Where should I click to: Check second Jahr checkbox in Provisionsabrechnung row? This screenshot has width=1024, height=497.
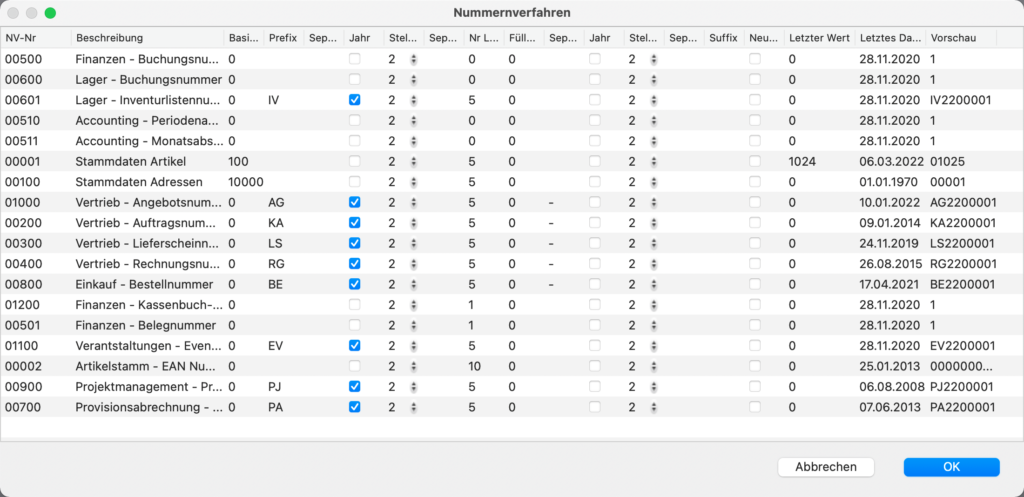pyautogui.click(x=595, y=407)
